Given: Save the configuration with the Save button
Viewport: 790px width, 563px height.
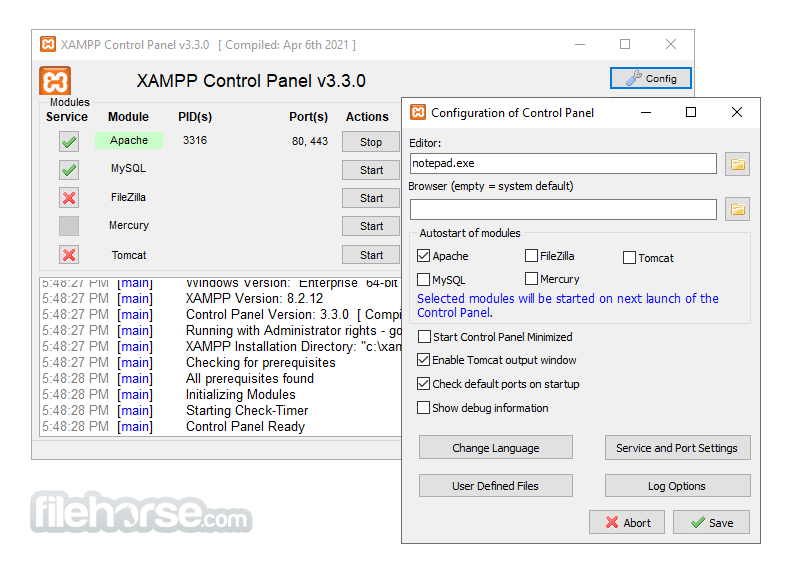Looking at the screenshot, I should pos(711,522).
